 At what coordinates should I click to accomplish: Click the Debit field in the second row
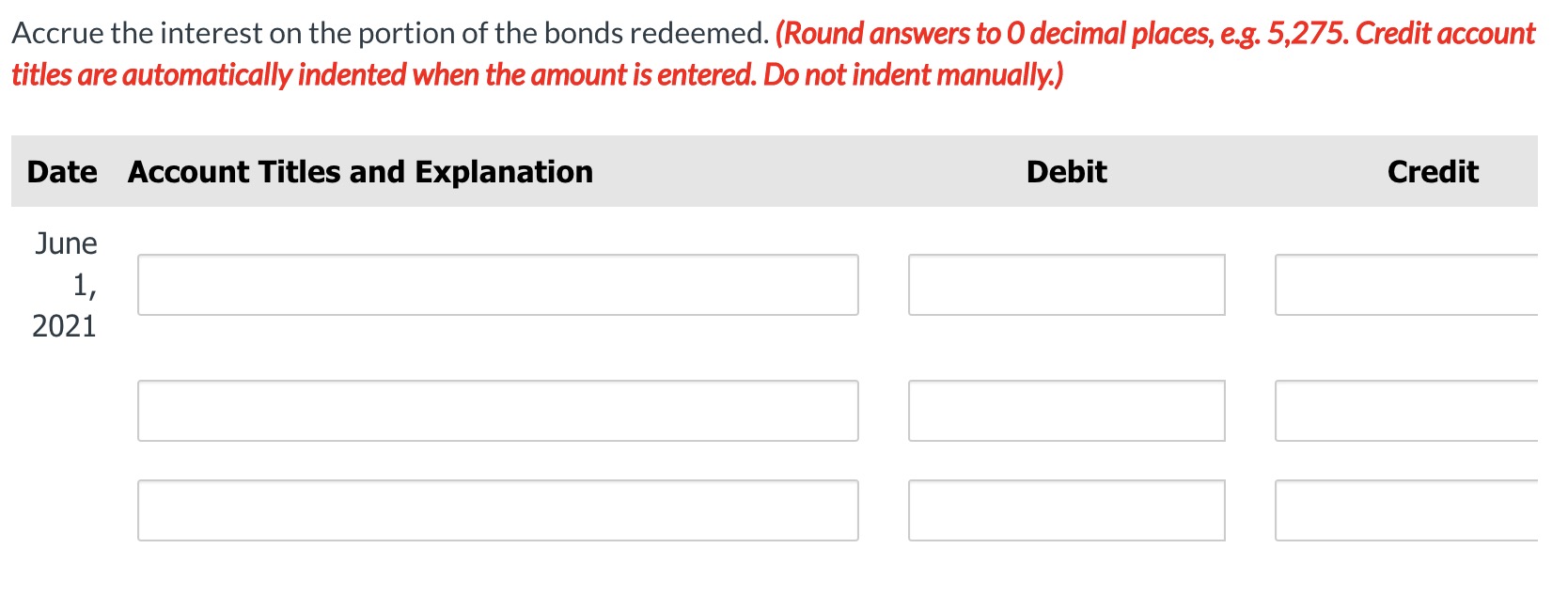pos(1067,410)
